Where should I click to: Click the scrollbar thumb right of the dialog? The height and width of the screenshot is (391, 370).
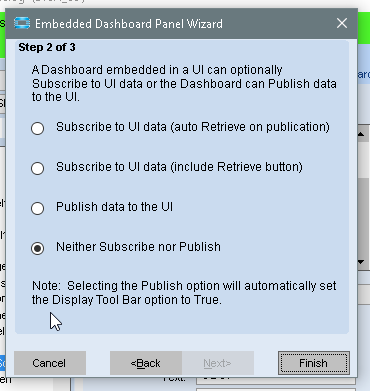[x=364, y=217]
